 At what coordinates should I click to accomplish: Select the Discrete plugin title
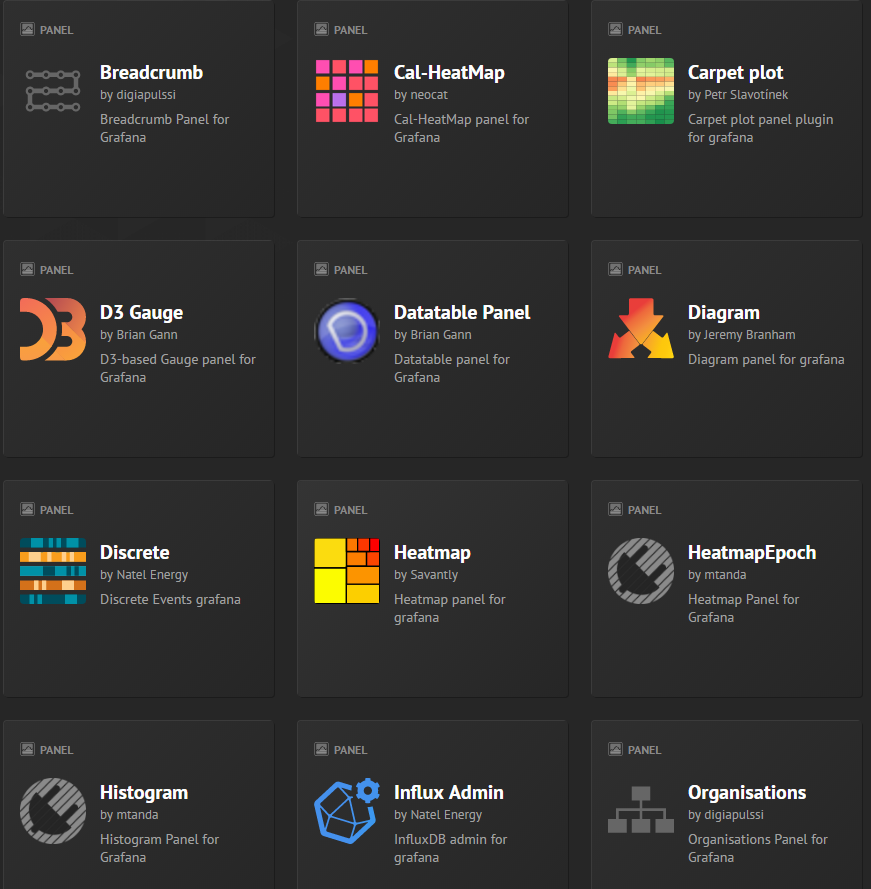(x=135, y=552)
